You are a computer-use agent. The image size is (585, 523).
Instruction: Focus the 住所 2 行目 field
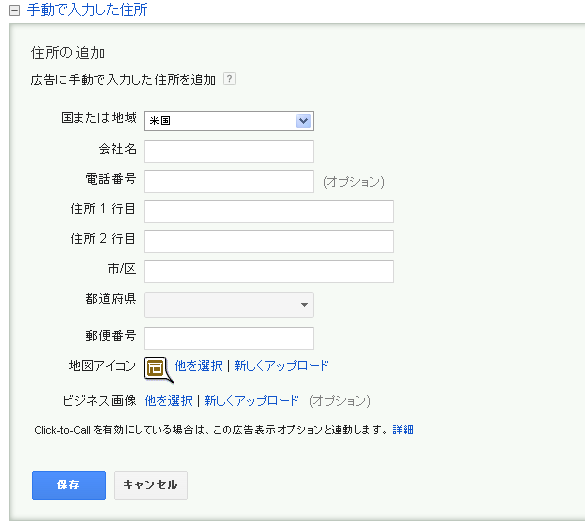tap(269, 241)
